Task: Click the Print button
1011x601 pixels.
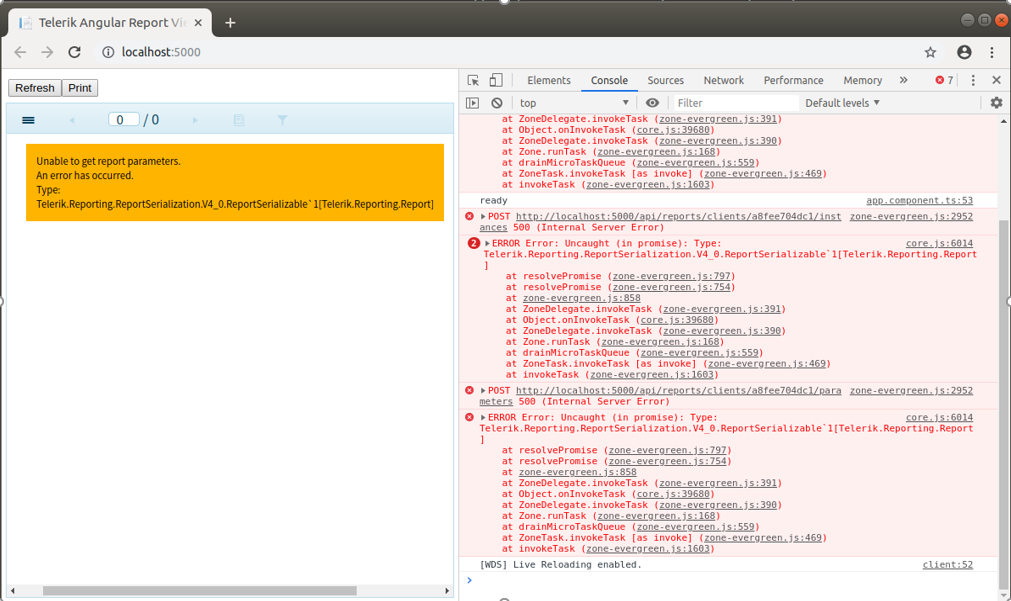Action: tap(80, 88)
